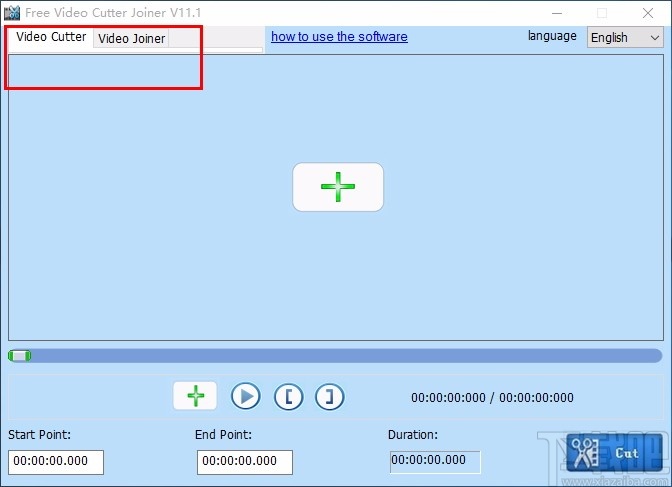Viewport: 672px width, 487px height.
Task: Click the blue timeline progress bar
Action: pyautogui.click(x=335, y=356)
